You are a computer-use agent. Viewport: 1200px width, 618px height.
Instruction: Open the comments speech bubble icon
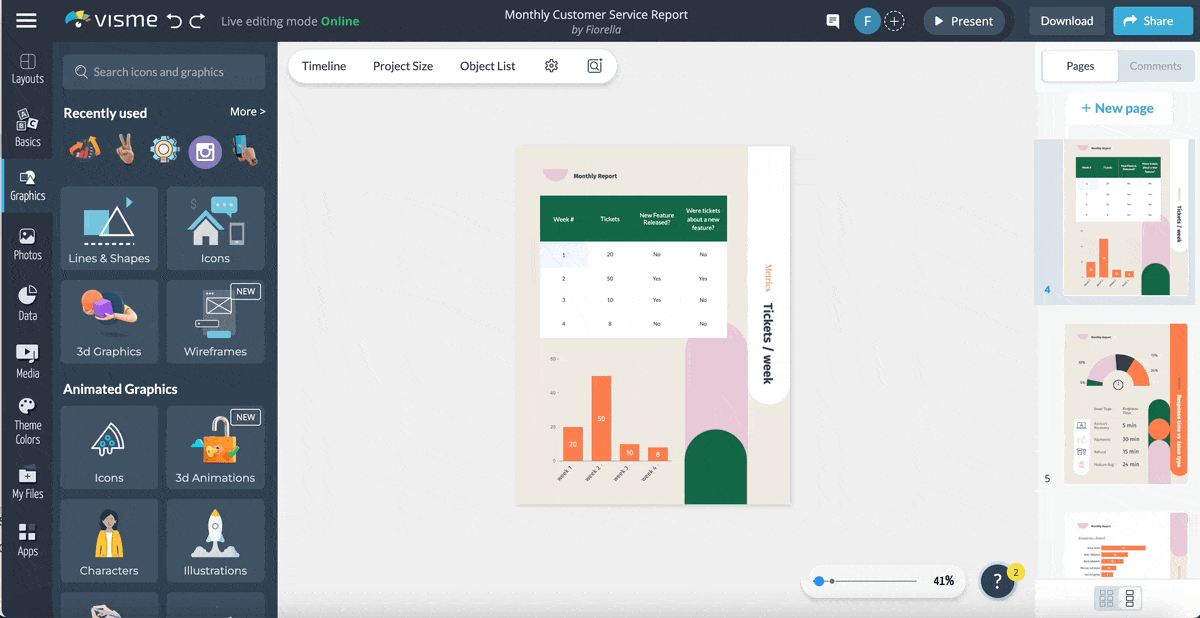click(x=832, y=21)
